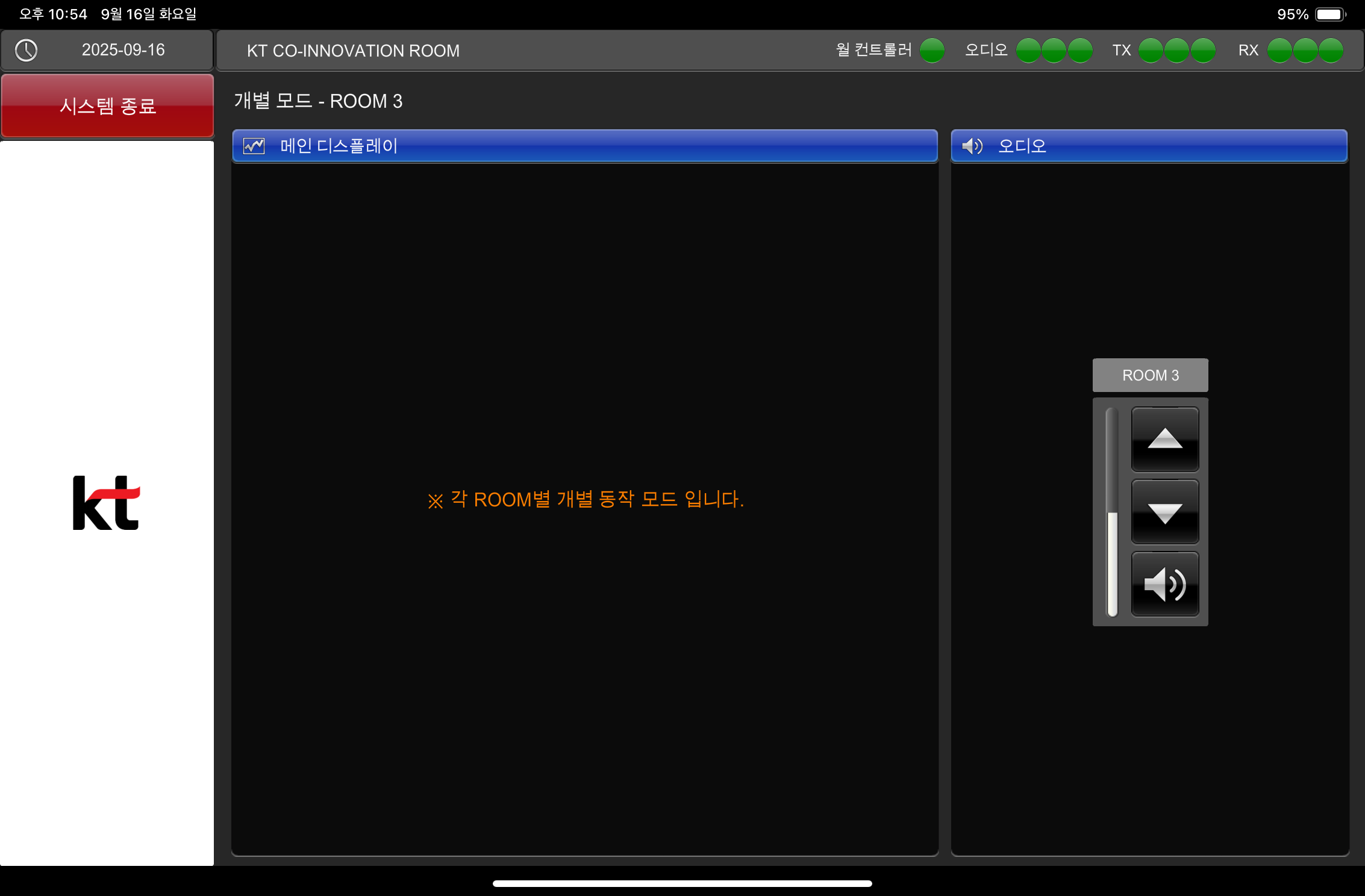Image resolution: width=1365 pixels, height=896 pixels.
Task: Open the 오디오 panel header bar
Action: coord(1149,146)
